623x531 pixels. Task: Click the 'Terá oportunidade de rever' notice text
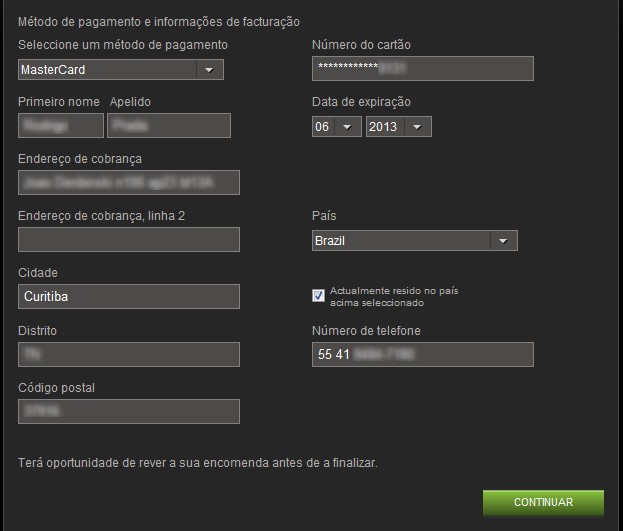click(197, 463)
